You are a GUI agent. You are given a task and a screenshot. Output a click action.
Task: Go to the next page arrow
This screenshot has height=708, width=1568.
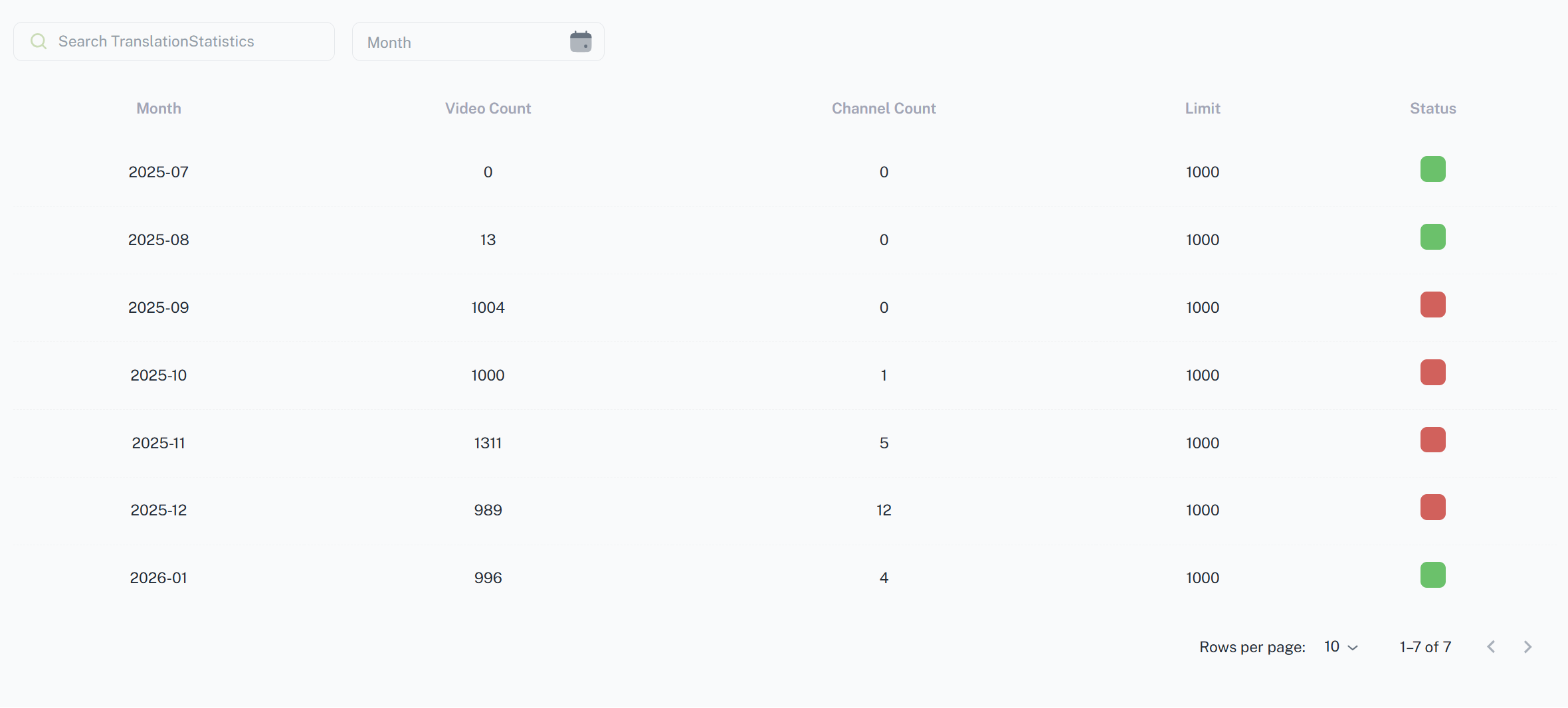(x=1527, y=647)
